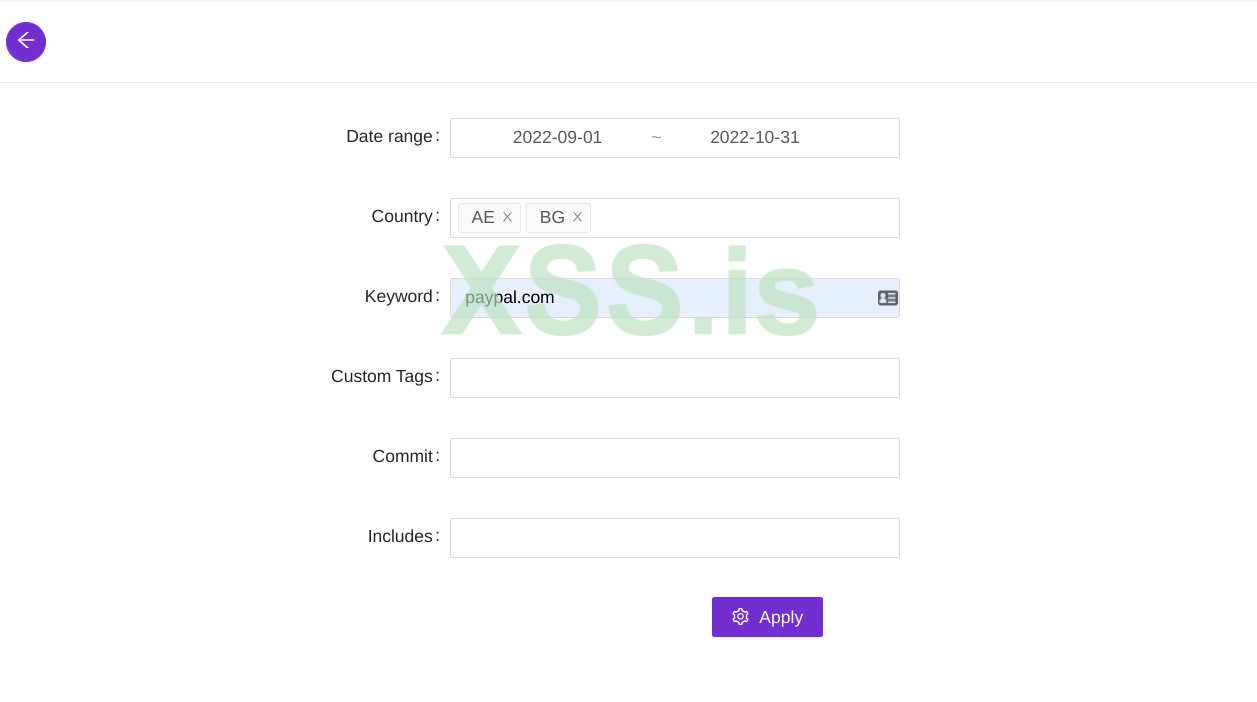The image size is (1257, 702).
Task: Focus the Includes input box
Action: point(674,538)
